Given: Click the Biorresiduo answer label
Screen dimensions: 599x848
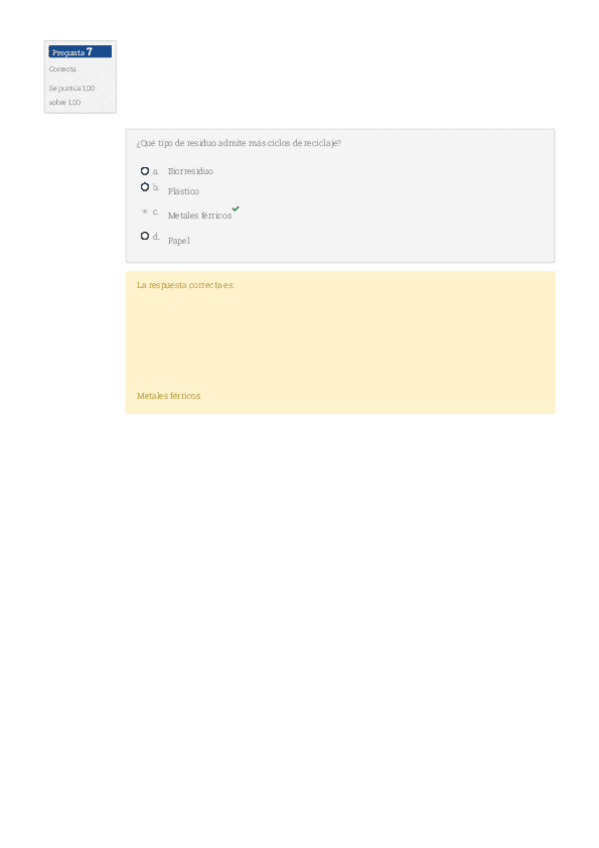Looking at the screenshot, I should [x=190, y=171].
